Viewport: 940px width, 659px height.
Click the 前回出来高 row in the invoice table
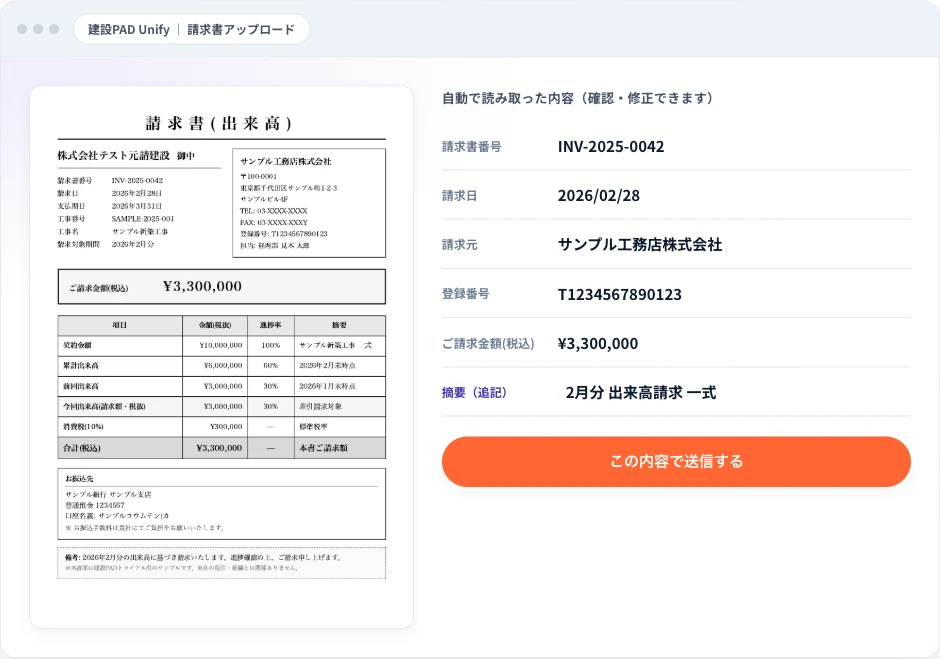click(222, 386)
